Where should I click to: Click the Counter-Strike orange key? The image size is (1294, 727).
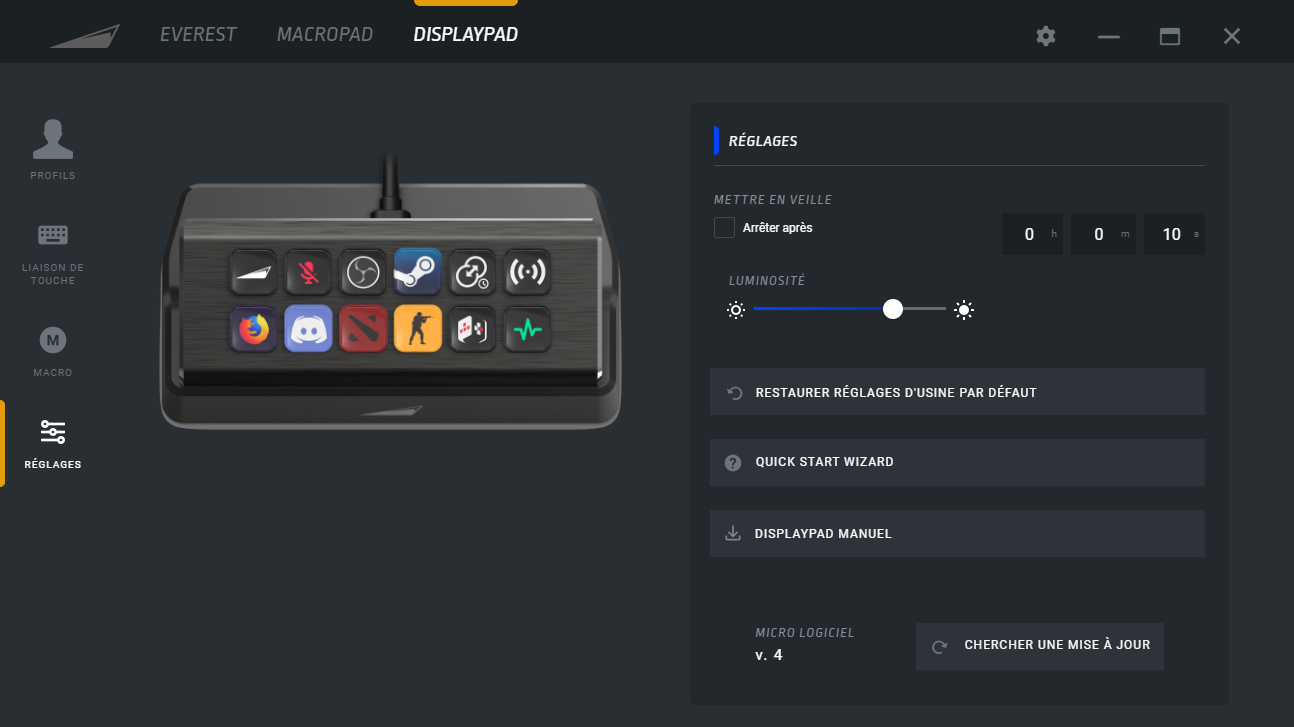(x=417, y=329)
